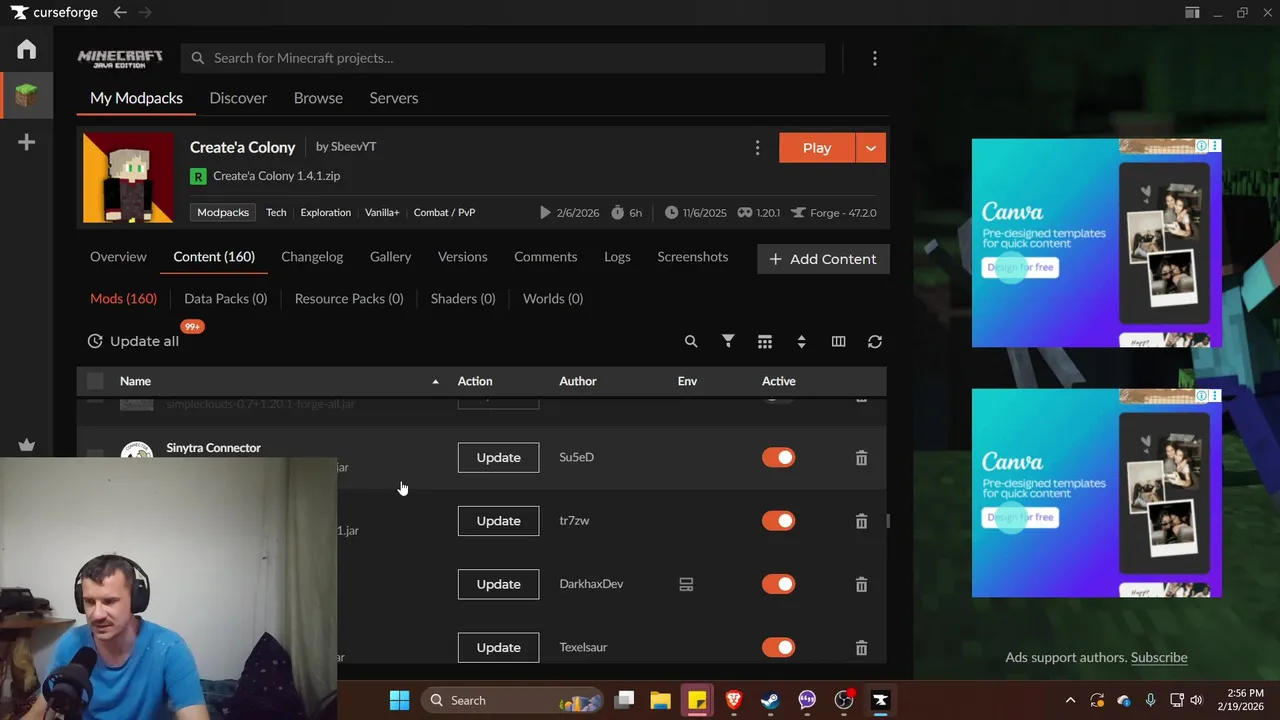The height and width of the screenshot is (720, 1280).
Task: Open Steam from the taskbar
Action: pyautogui.click(x=770, y=700)
